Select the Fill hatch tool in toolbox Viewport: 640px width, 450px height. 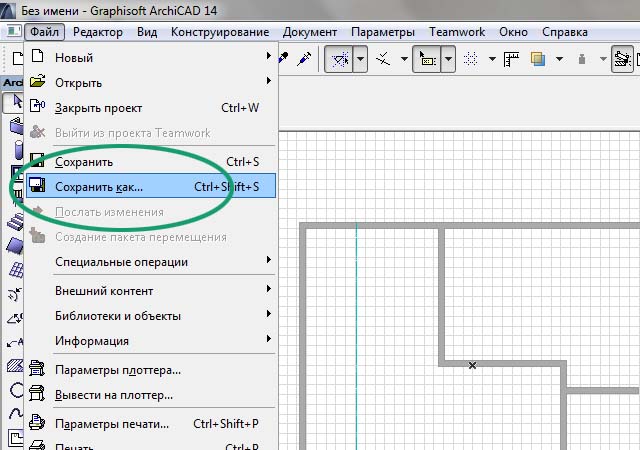click(14, 366)
